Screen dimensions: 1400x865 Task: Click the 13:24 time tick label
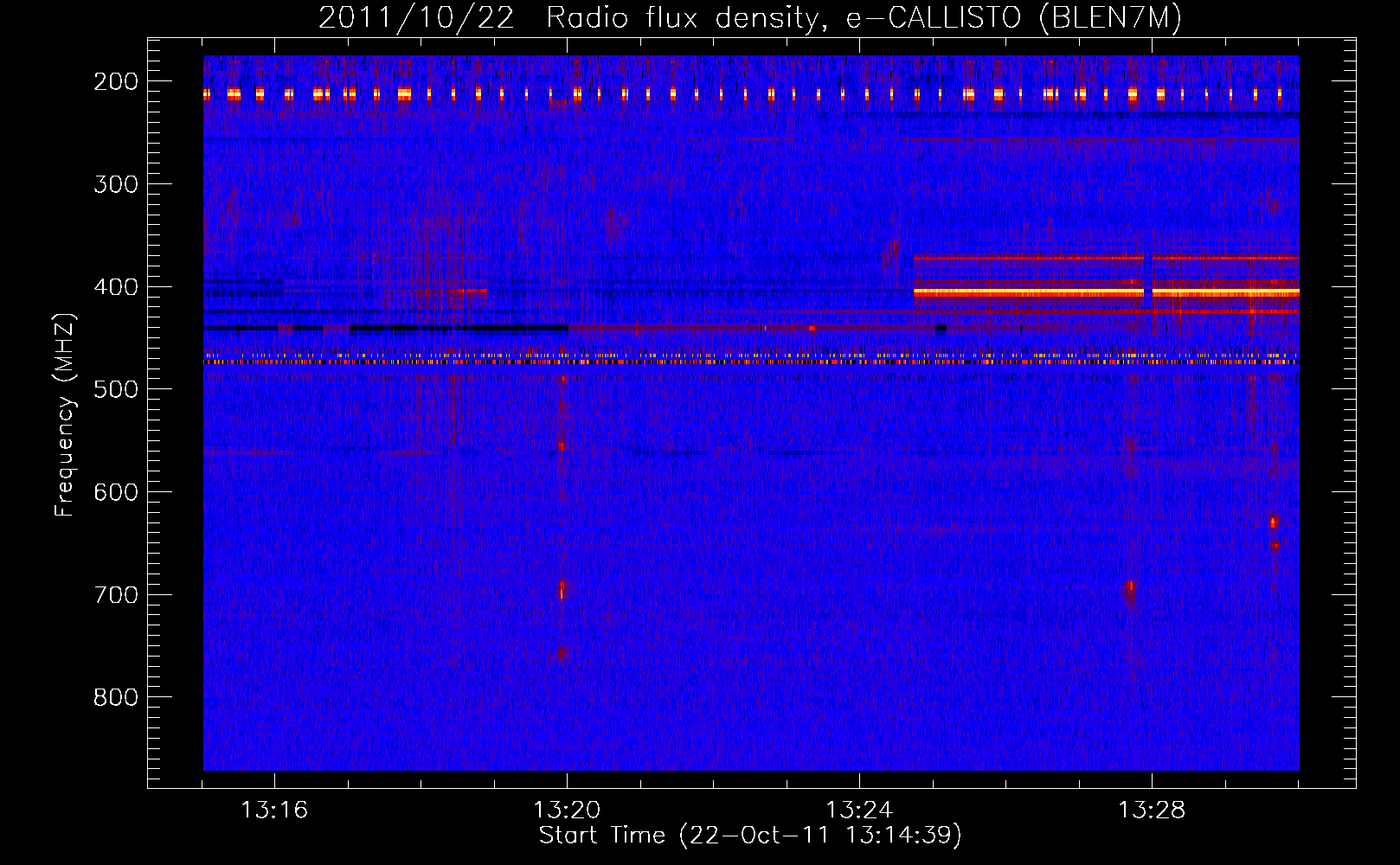859,811
